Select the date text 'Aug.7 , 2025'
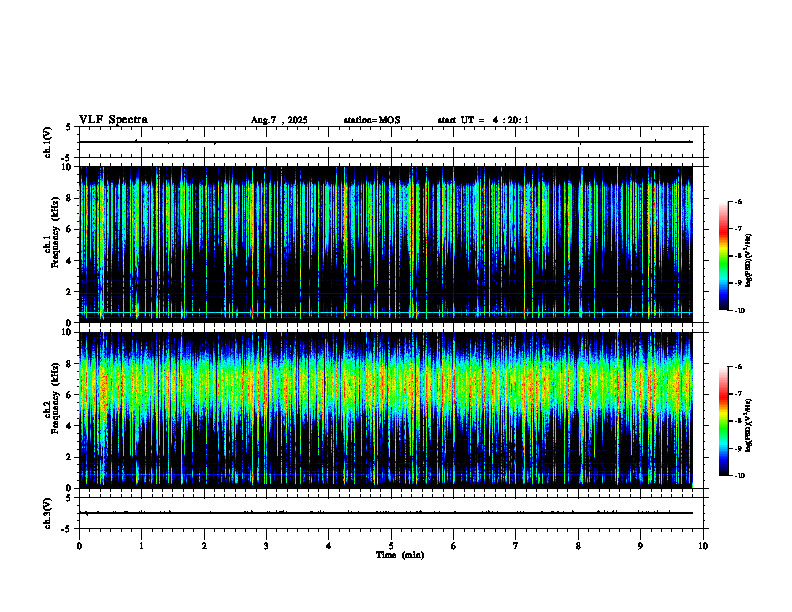 pyautogui.click(x=279, y=120)
